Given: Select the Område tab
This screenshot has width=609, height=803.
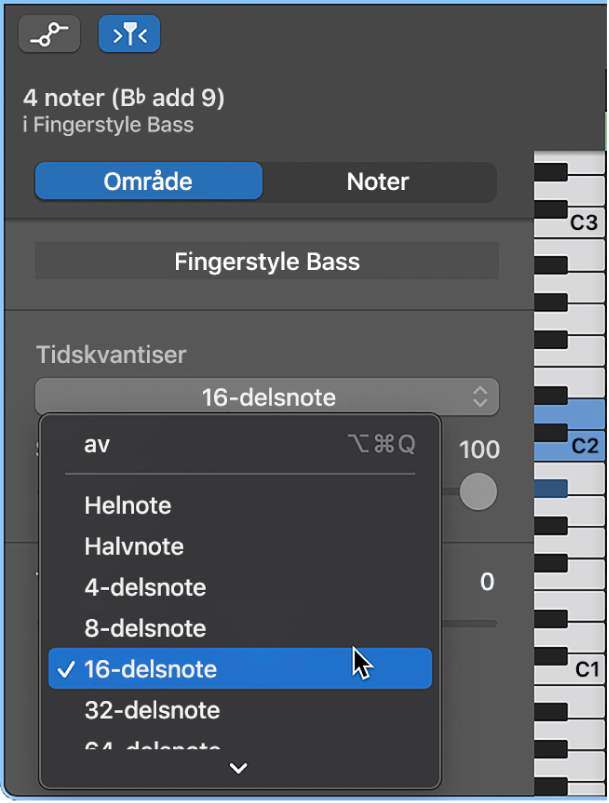Looking at the screenshot, I should click(148, 181).
